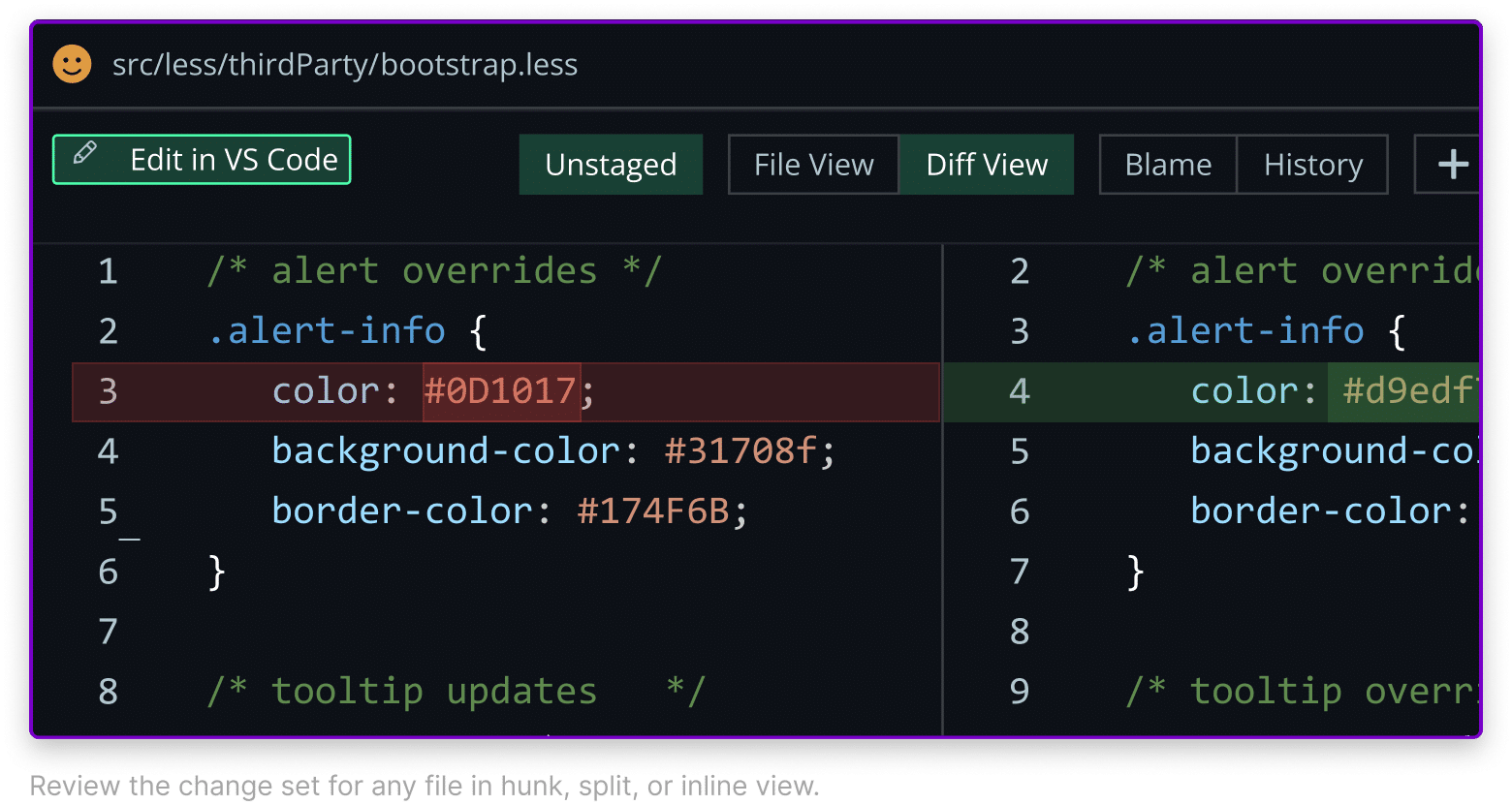1512x805 pixels.
Task: Click the pencil icon in Edit button
Action: tap(85, 154)
